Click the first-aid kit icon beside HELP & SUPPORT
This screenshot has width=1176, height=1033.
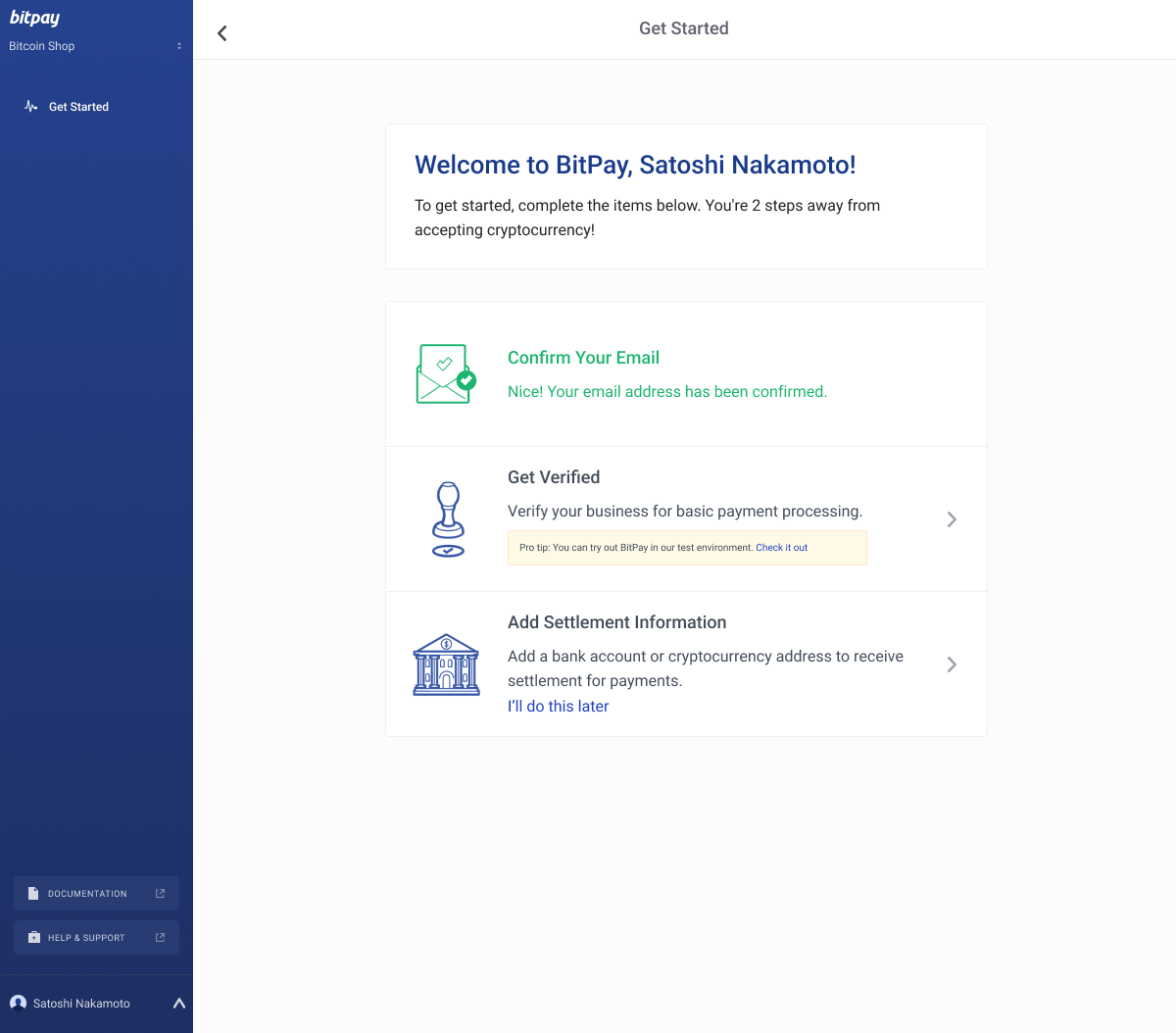(x=34, y=938)
